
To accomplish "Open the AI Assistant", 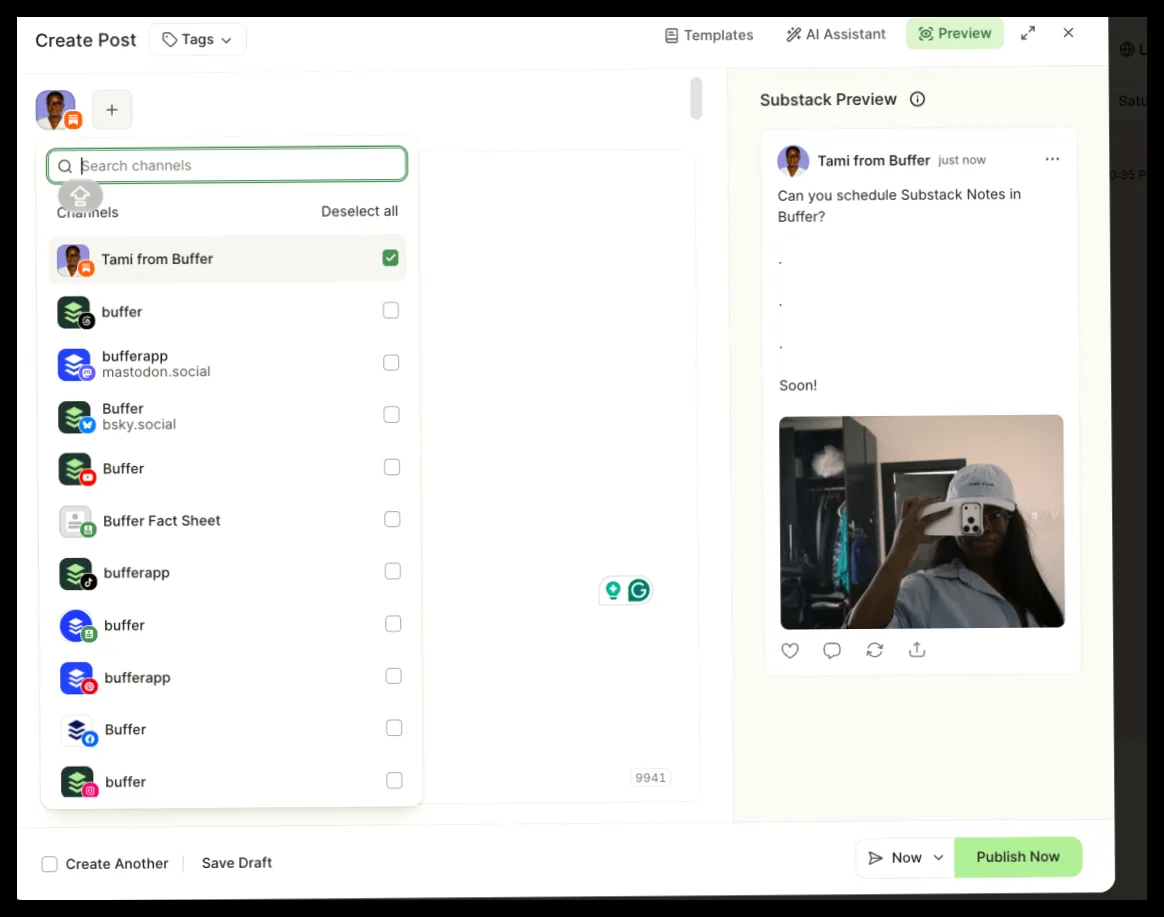I will point(836,34).
